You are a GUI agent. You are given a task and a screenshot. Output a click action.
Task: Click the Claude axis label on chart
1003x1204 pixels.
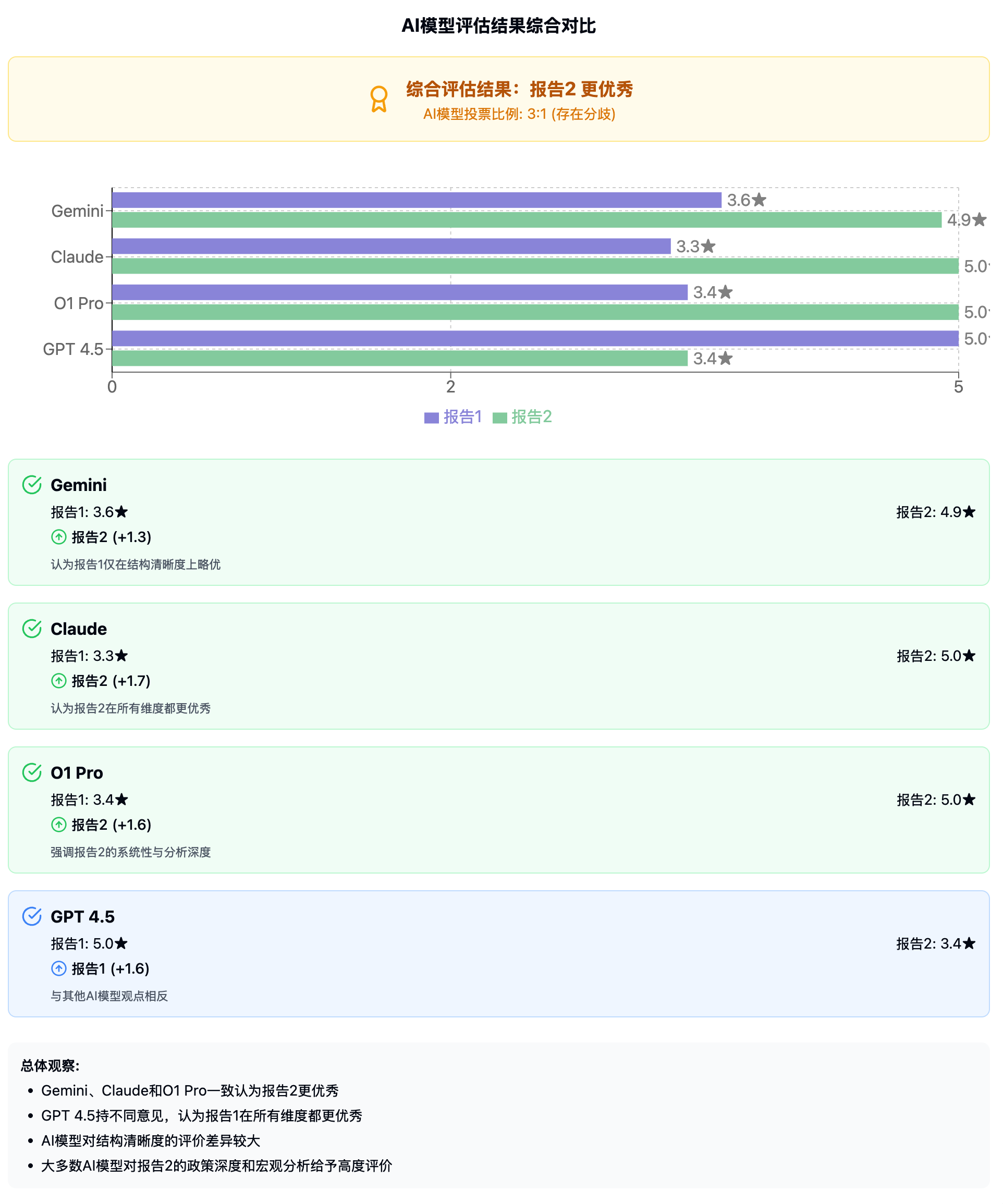(x=77, y=257)
